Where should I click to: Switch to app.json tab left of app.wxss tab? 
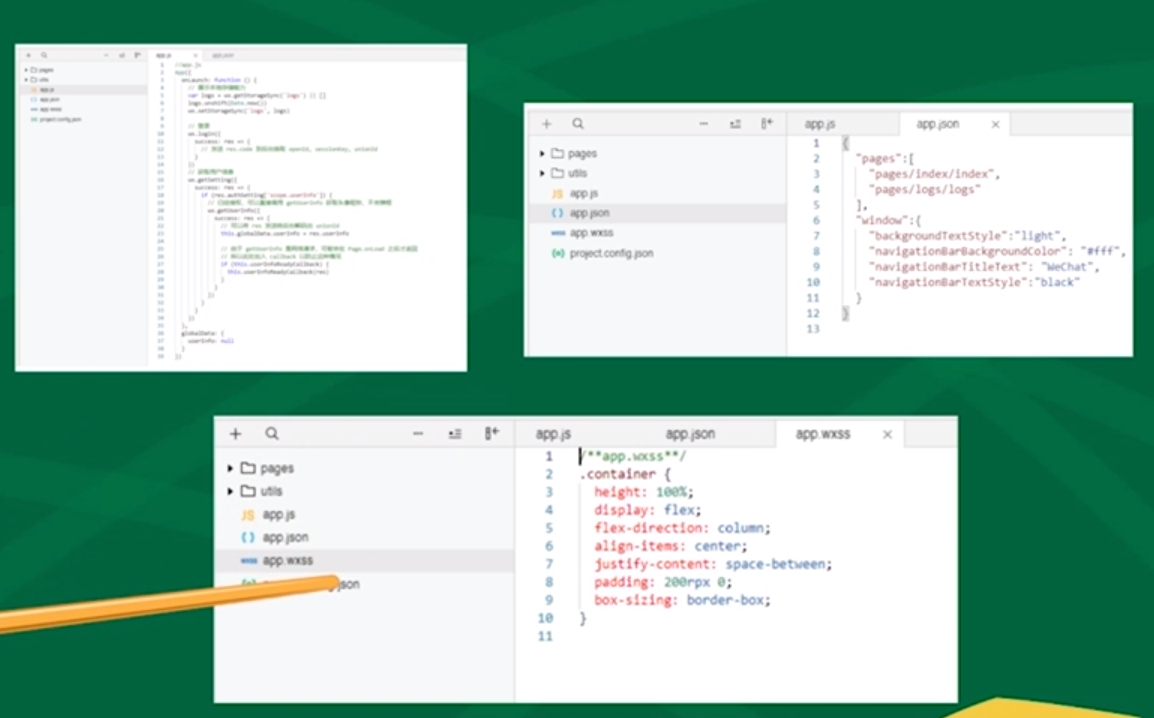[x=690, y=434]
